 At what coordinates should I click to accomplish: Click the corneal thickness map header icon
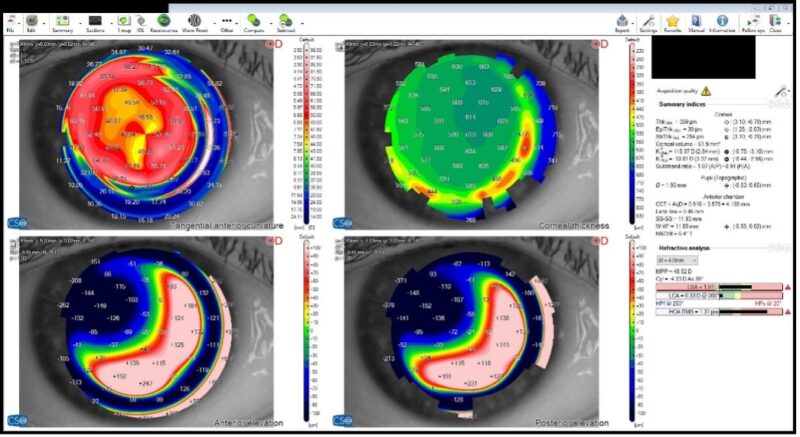click(x=339, y=47)
